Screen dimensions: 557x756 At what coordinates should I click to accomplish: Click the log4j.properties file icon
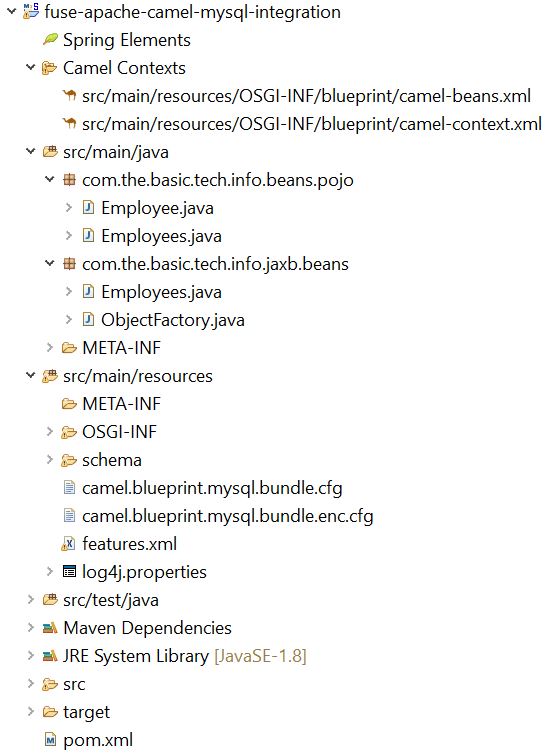pos(69,572)
